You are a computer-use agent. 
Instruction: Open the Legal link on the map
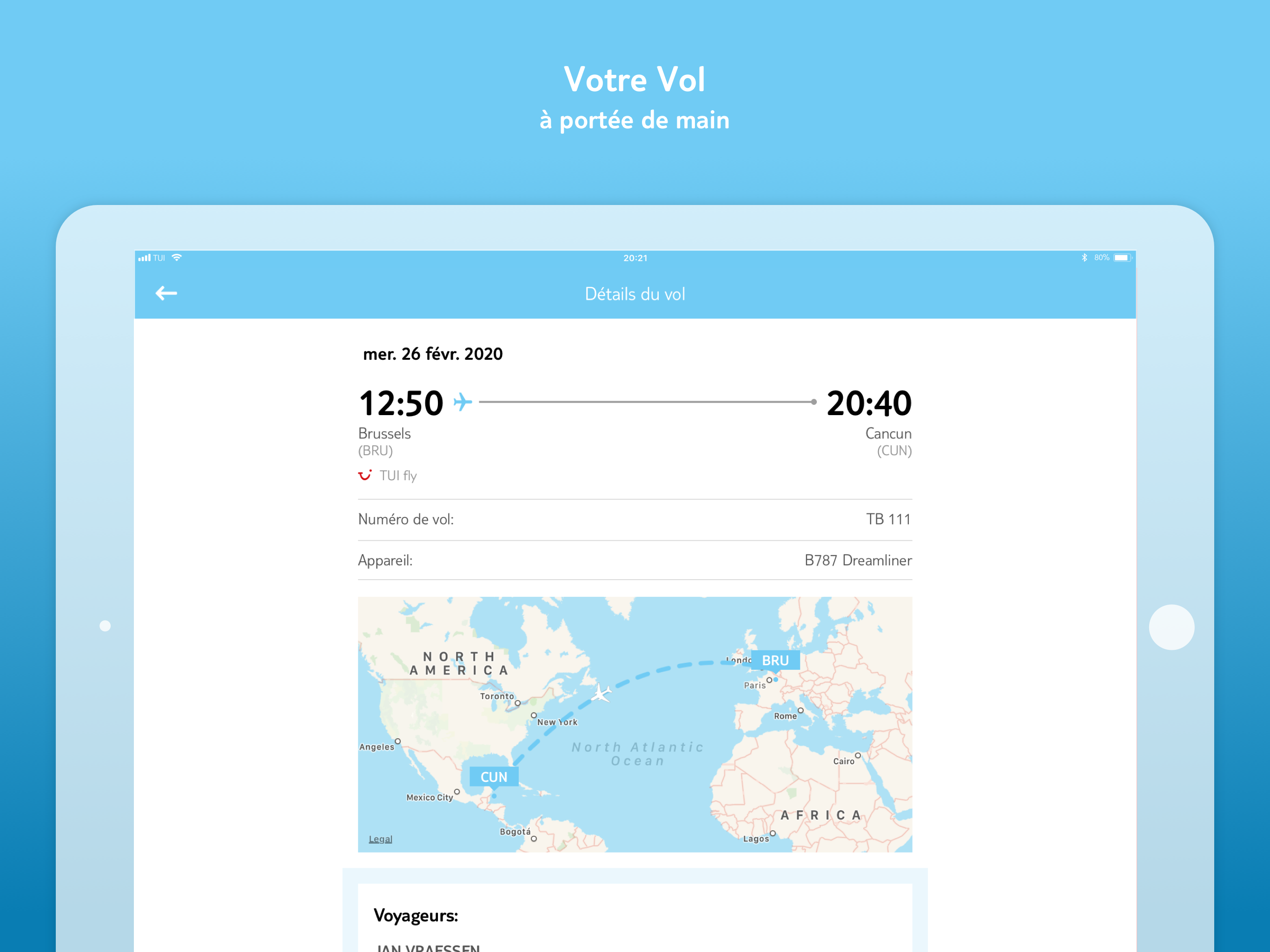tap(380, 839)
